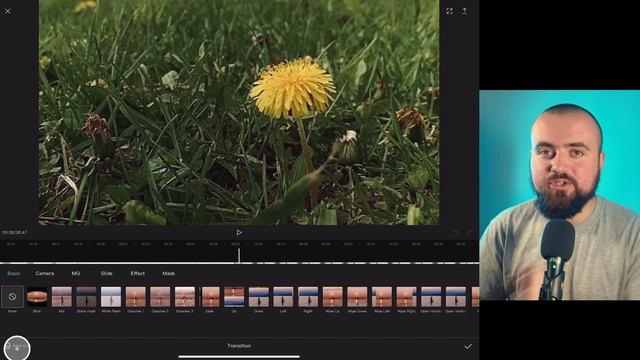Click the timeline ruler time marks
The height and width of the screenshot is (360, 640).
coord(239,244)
